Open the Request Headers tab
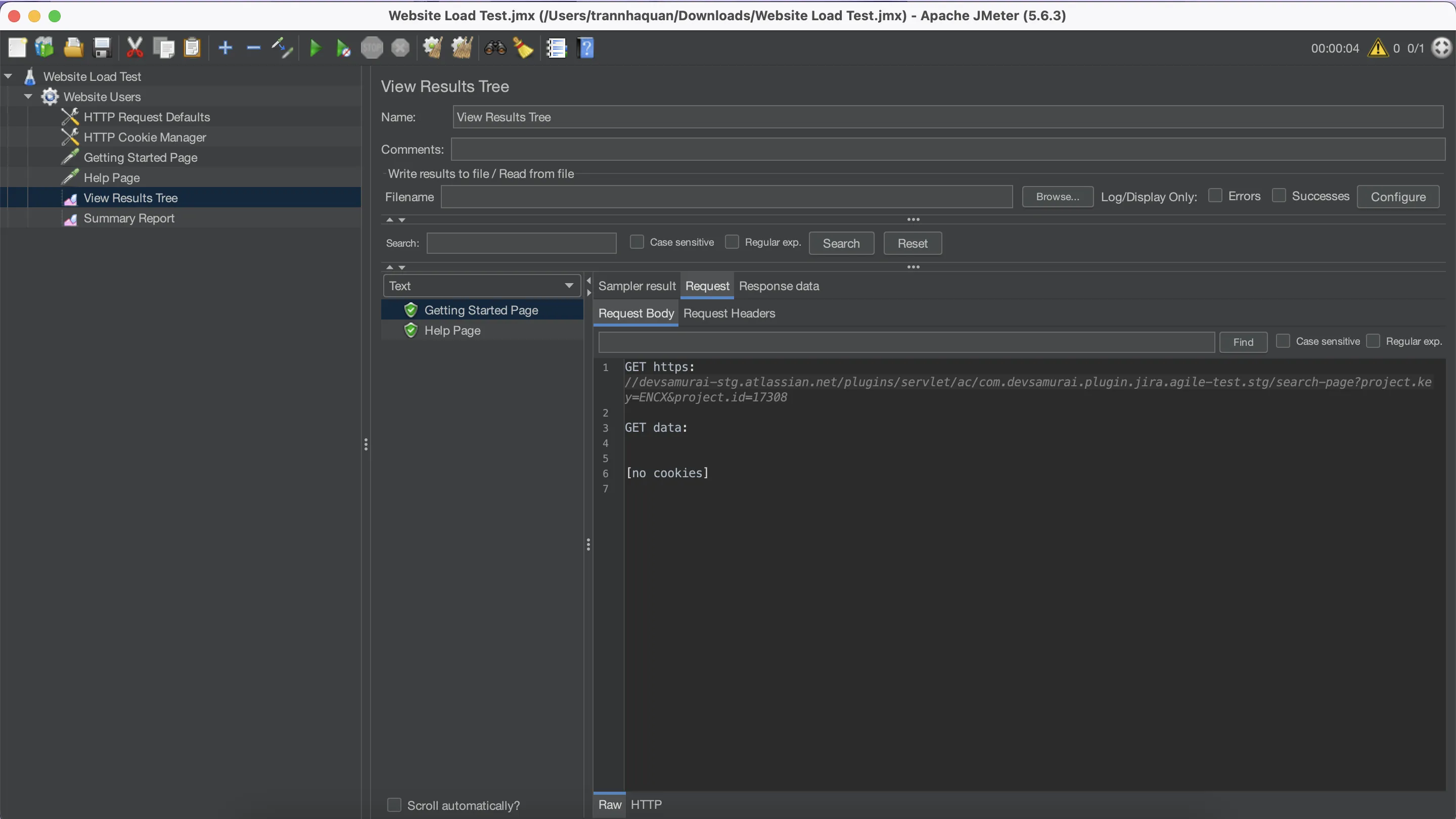The height and width of the screenshot is (819, 1456). pyautogui.click(x=729, y=313)
